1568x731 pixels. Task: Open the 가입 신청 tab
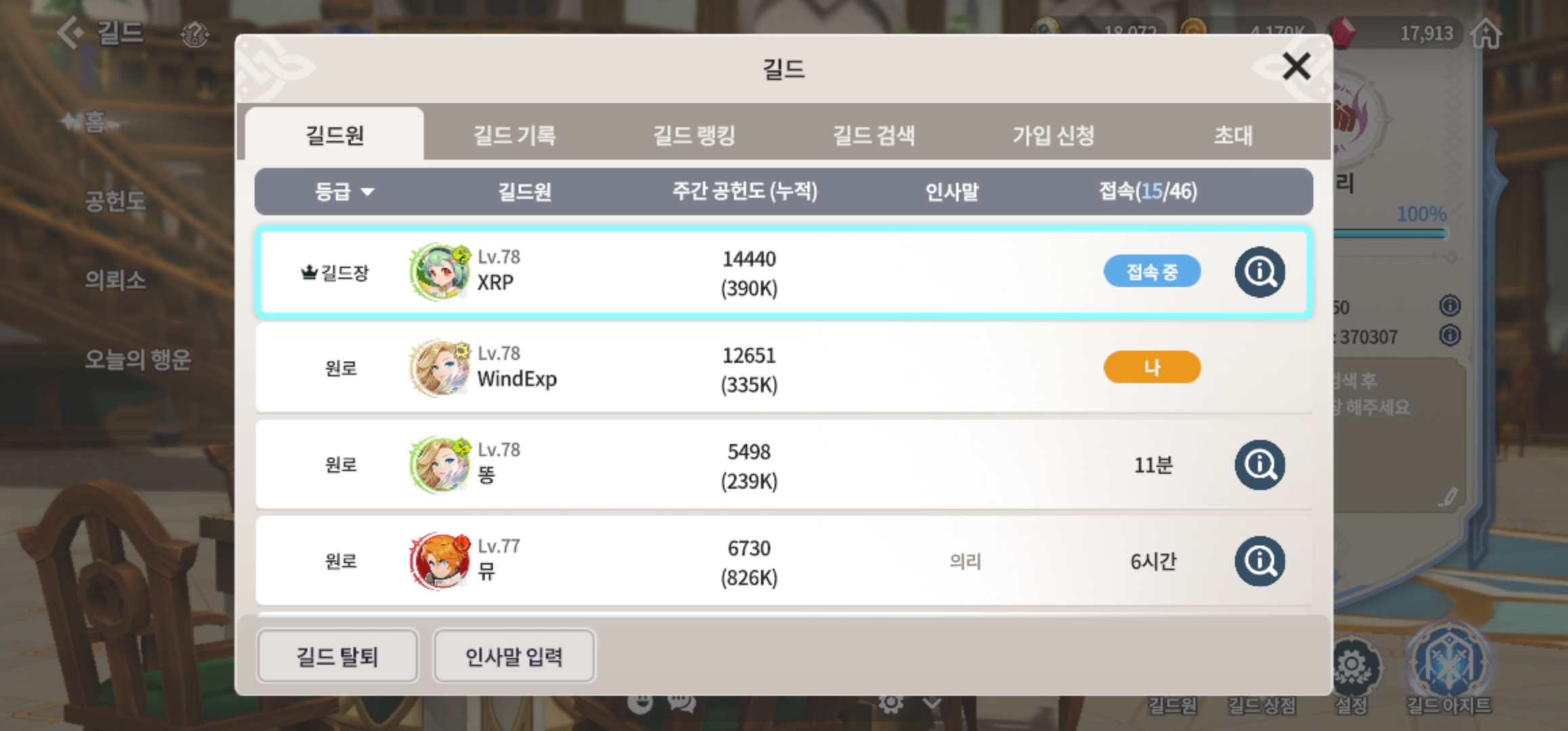(1053, 135)
